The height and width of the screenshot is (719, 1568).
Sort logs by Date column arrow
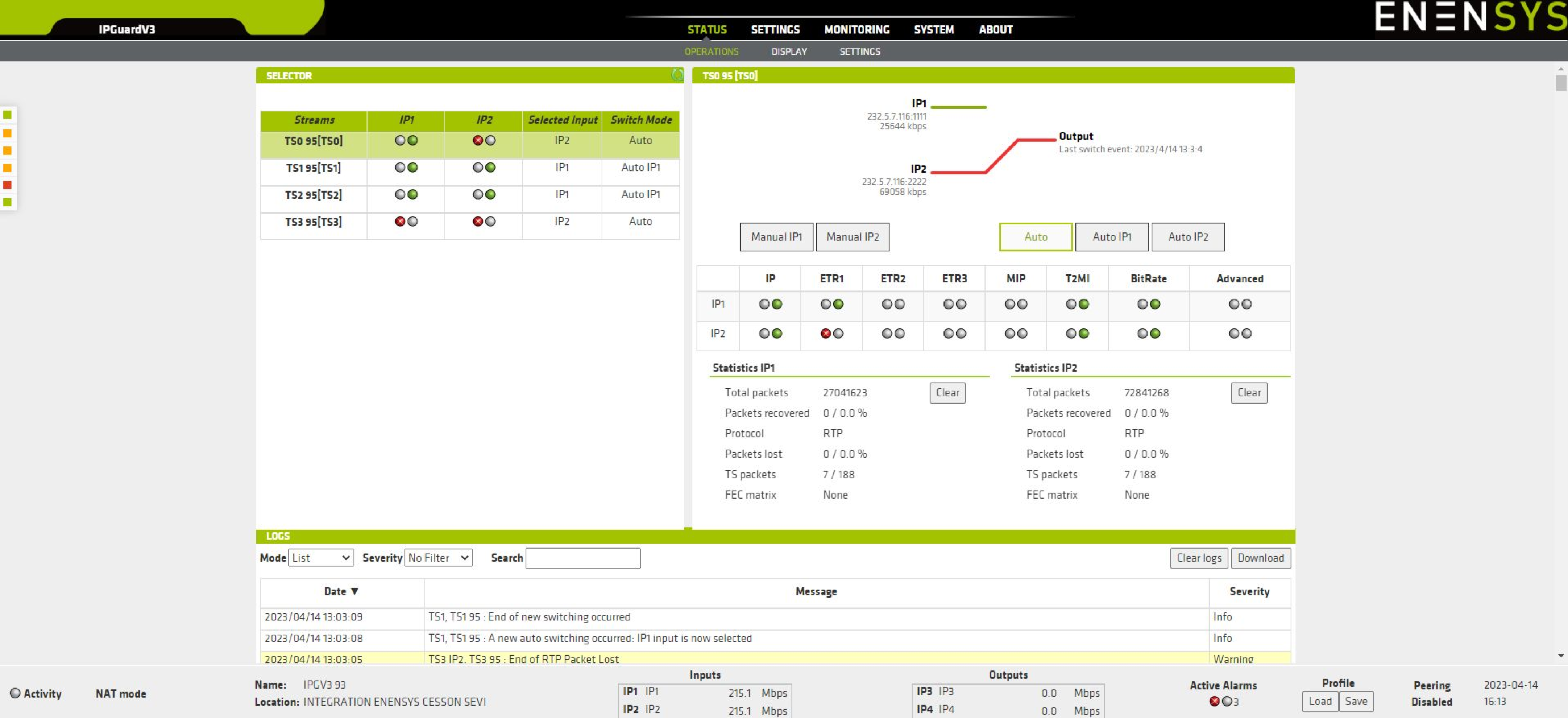pyautogui.click(x=355, y=591)
